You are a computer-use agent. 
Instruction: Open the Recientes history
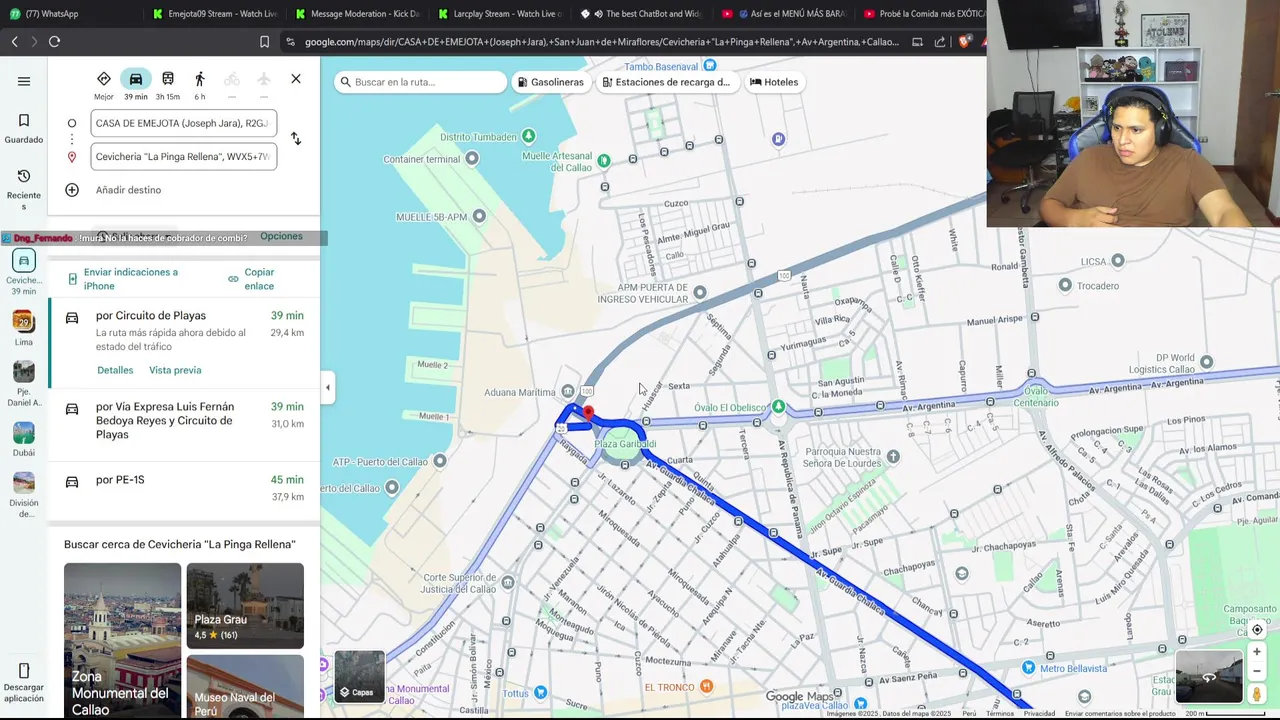(x=24, y=189)
